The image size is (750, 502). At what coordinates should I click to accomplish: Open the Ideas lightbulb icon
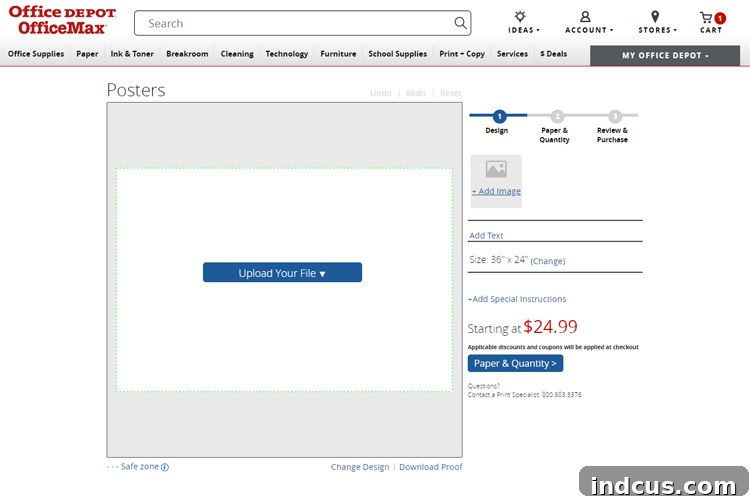tap(520, 17)
